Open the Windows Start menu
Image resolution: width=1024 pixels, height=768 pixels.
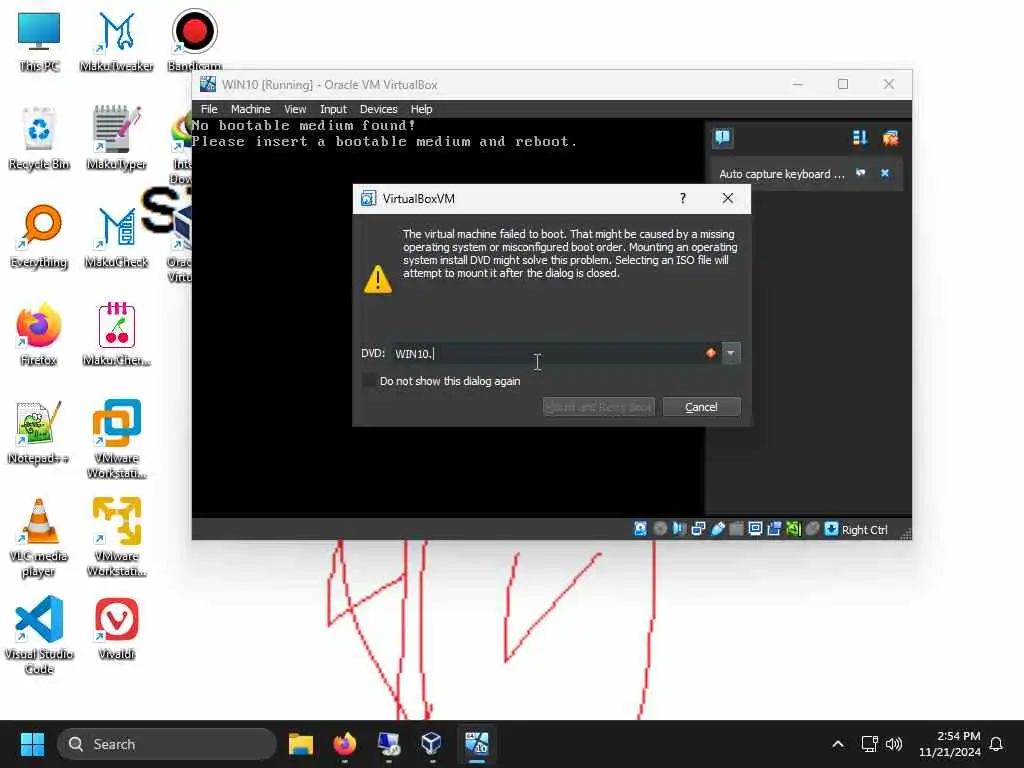(32, 744)
